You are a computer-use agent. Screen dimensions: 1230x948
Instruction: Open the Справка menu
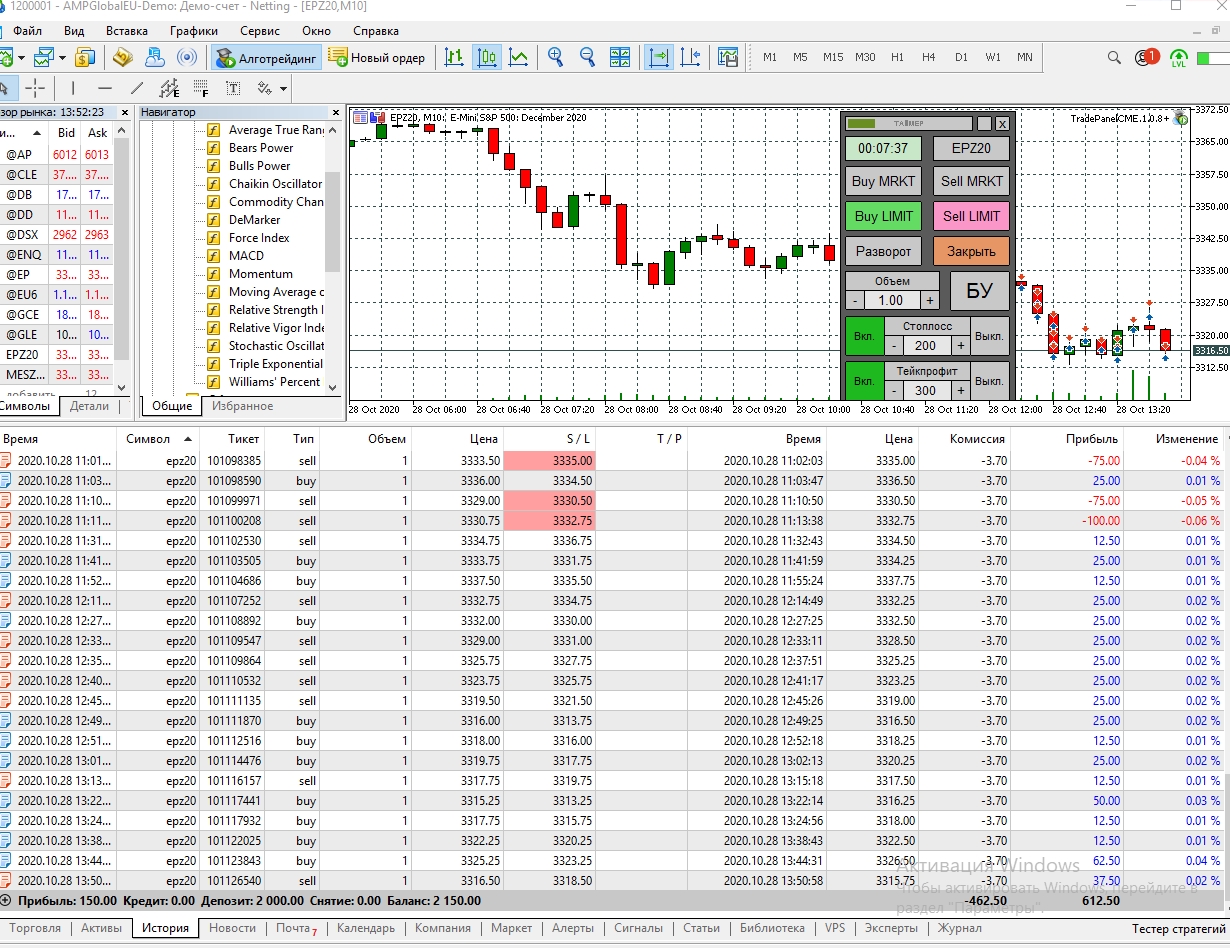376,31
